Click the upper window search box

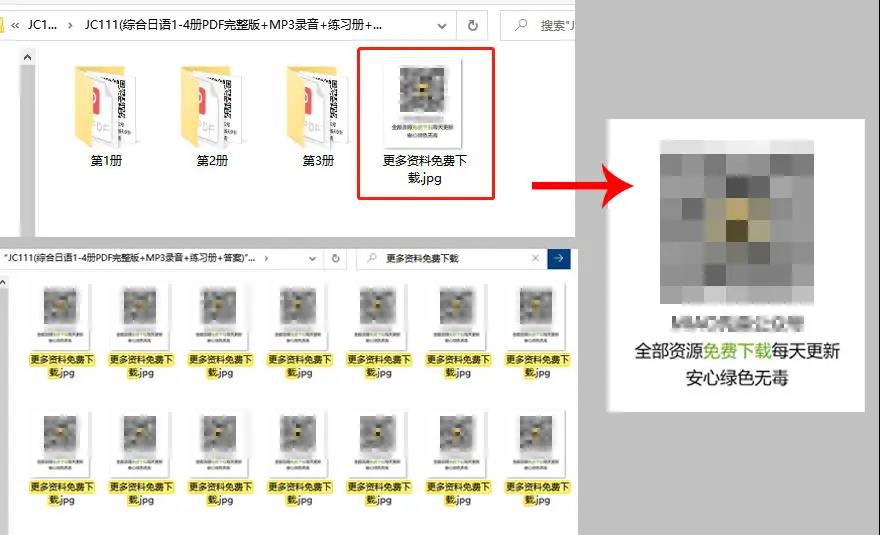pyautogui.click(x=539, y=25)
